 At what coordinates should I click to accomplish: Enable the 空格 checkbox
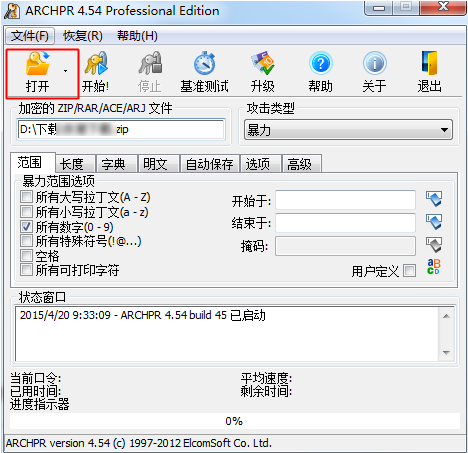26,256
